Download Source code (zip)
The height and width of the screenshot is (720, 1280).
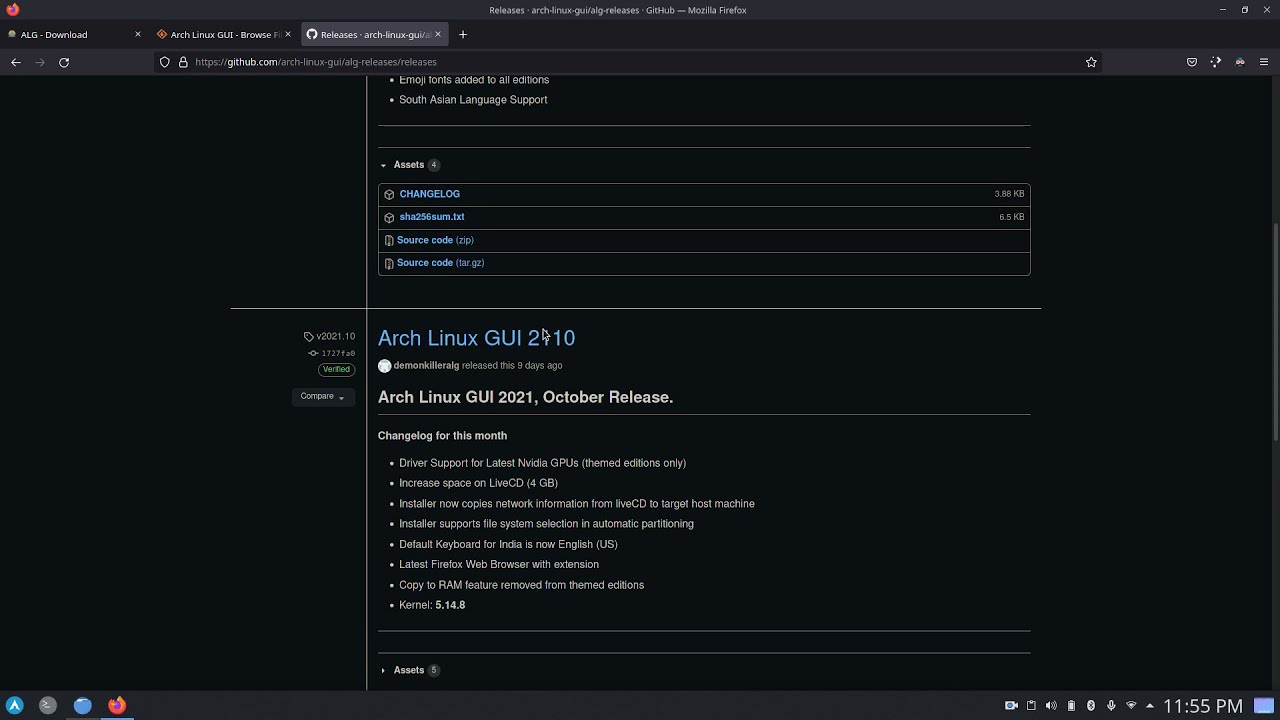(x=435, y=240)
